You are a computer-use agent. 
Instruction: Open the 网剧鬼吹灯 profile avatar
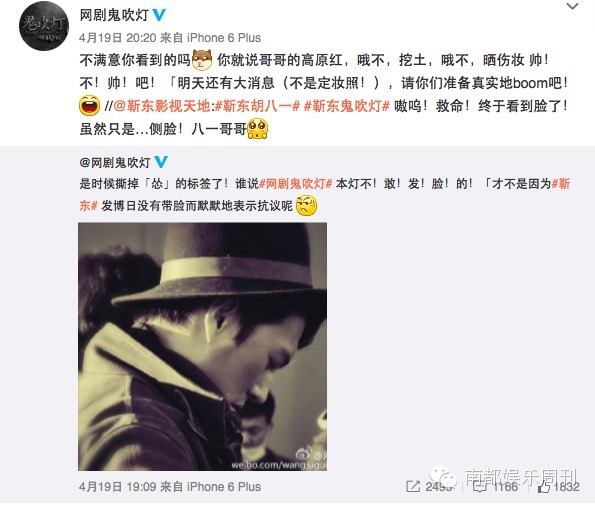(x=44, y=26)
